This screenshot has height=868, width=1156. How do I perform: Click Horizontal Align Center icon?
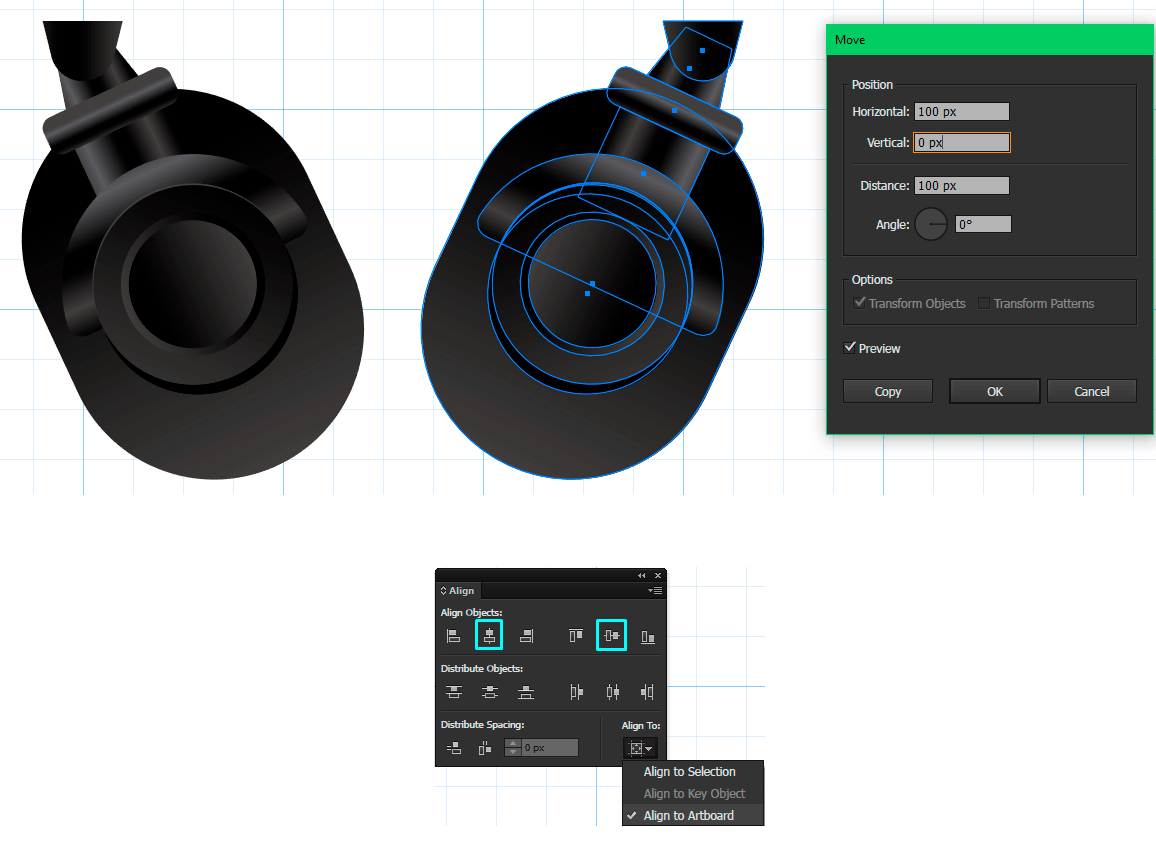point(489,635)
